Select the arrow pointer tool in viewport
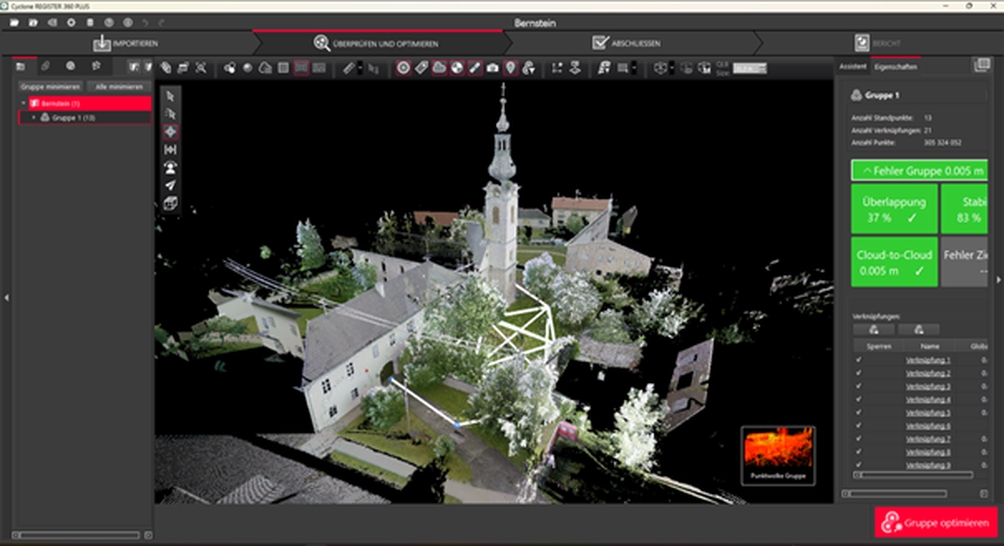Image resolution: width=1004 pixels, height=546 pixels. click(170, 96)
